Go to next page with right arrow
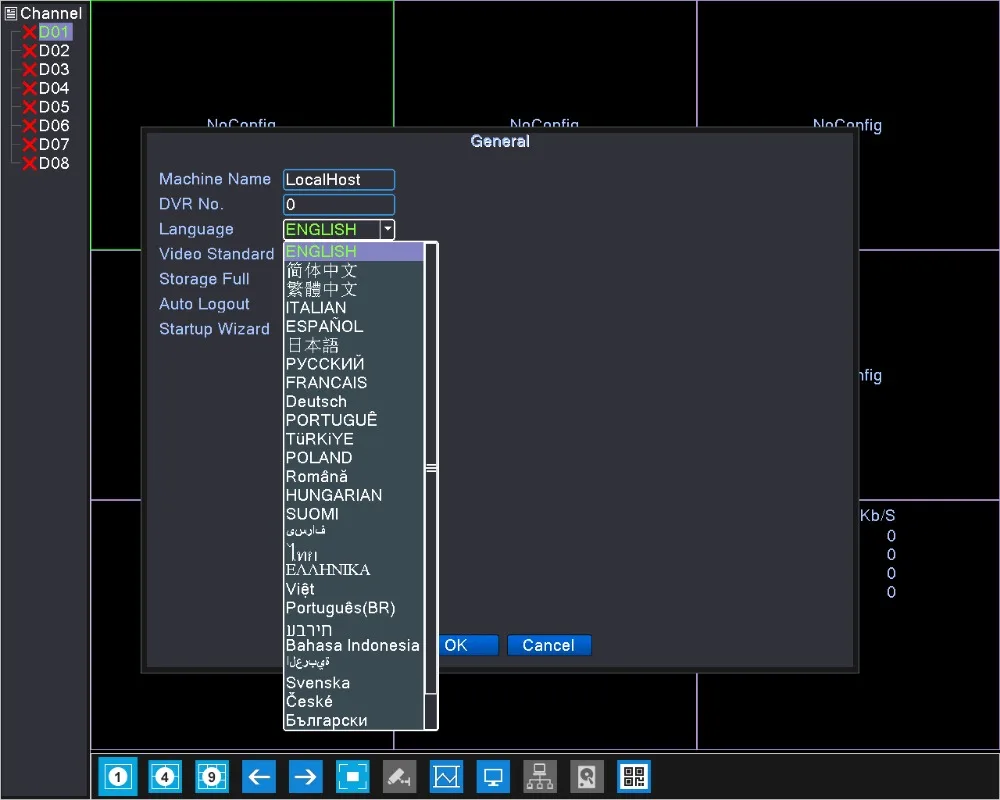This screenshot has height=800, width=1000. point(305,776)
